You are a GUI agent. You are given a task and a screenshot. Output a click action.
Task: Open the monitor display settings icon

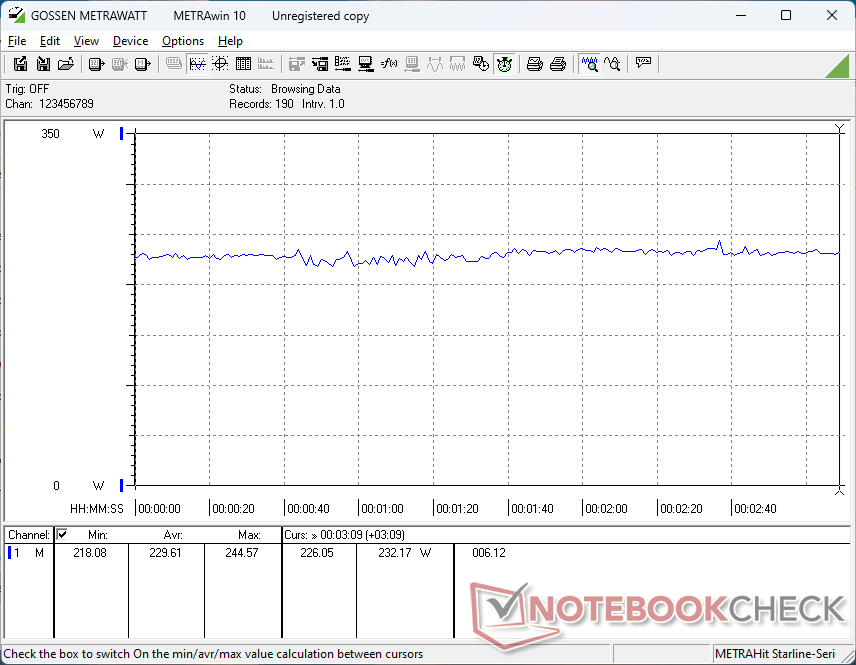pos(366,64)
